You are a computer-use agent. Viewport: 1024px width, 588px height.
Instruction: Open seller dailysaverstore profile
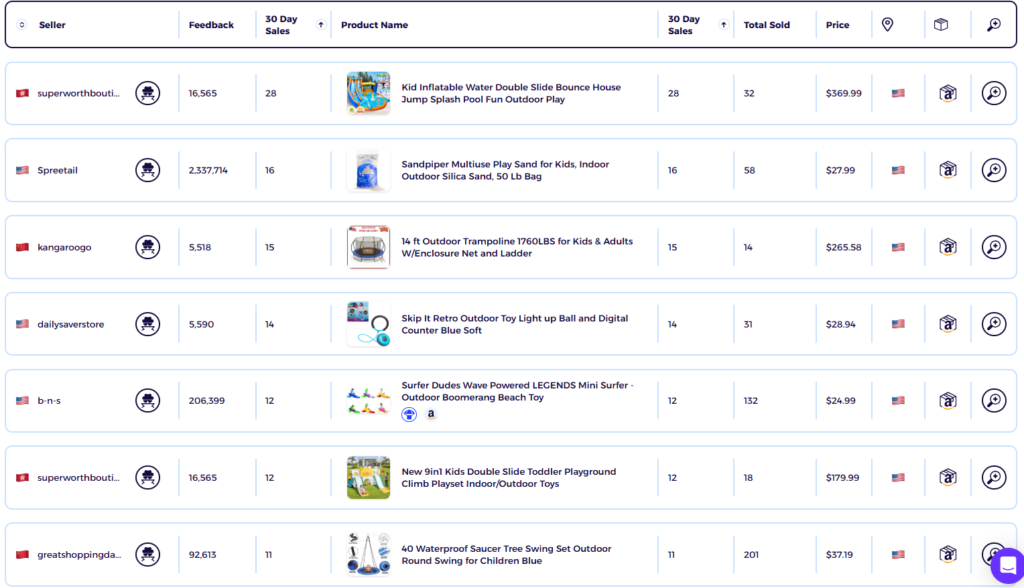click(x=71, y=324)
